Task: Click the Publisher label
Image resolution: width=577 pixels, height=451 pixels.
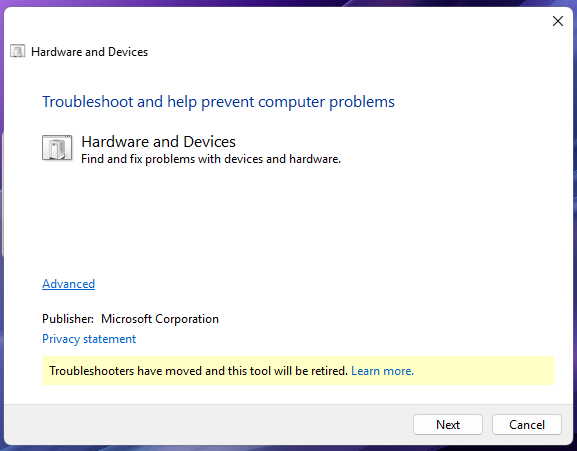Action: coord(68,319)
